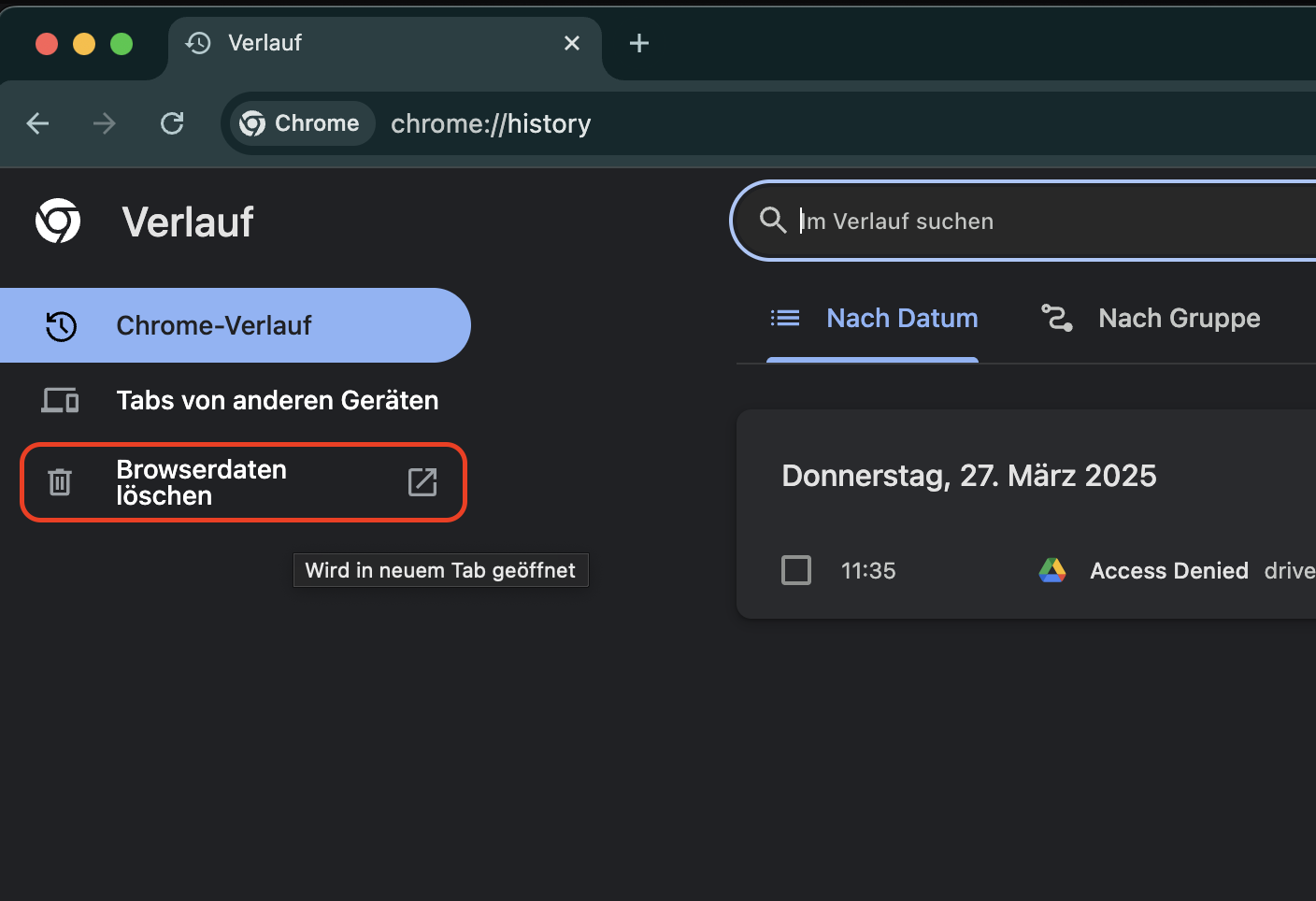
Task: Check the checkbox for the Access Denied entry
Action: coord(796,569)
